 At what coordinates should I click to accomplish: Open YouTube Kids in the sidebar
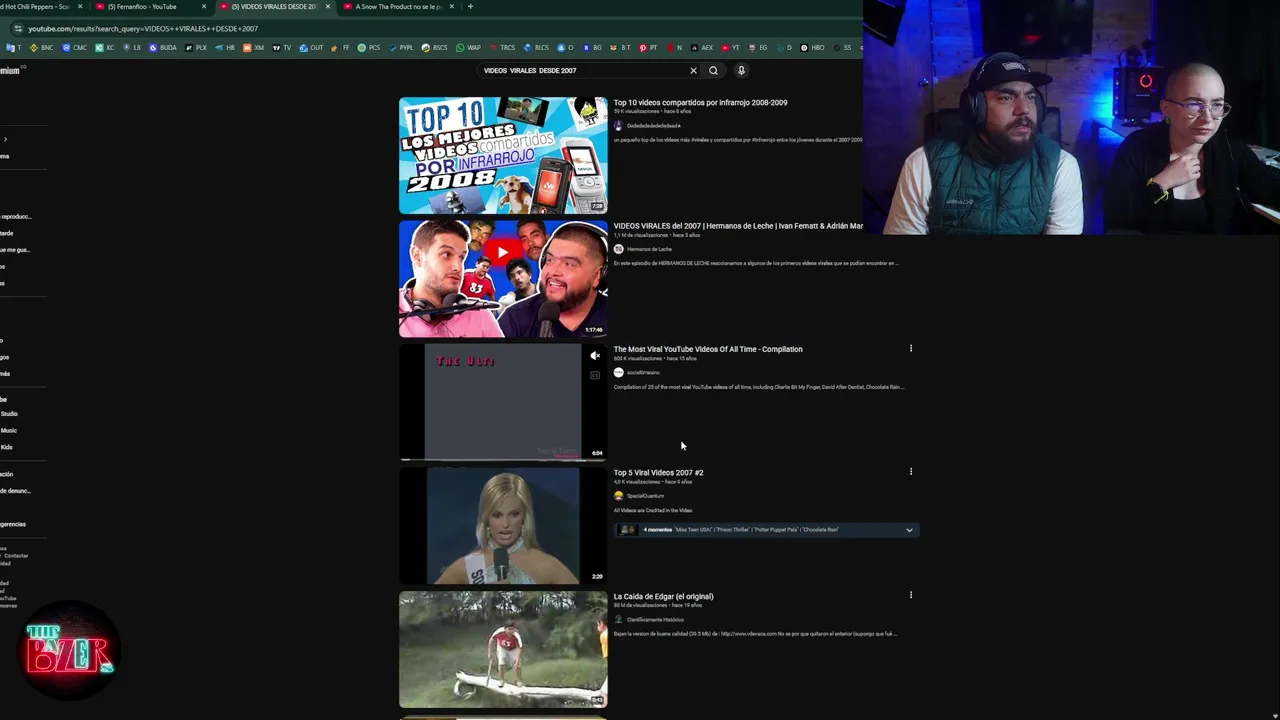[7, 447]
